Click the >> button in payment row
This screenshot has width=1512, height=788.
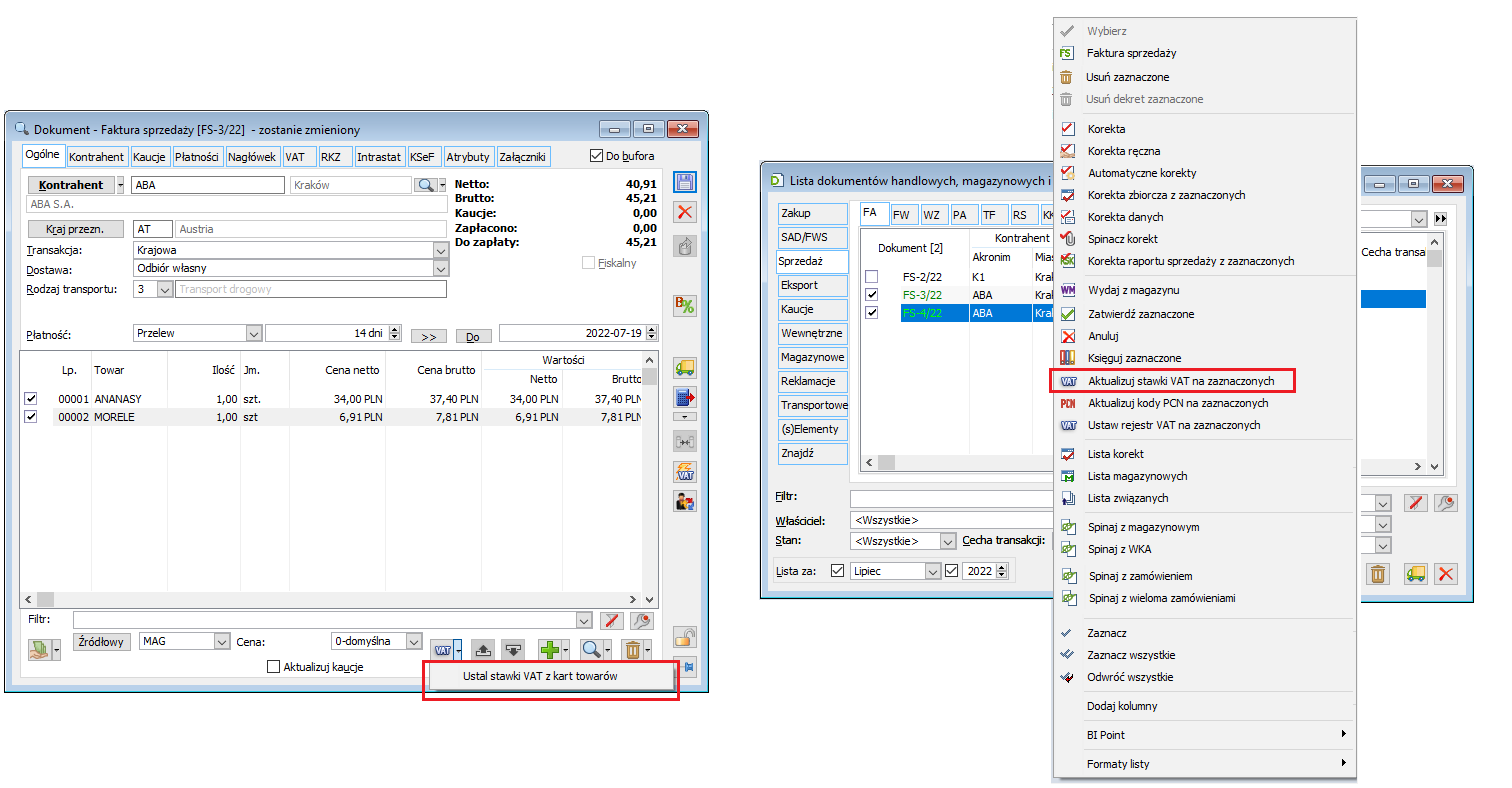pyautogui.click(x=427, y=337)
